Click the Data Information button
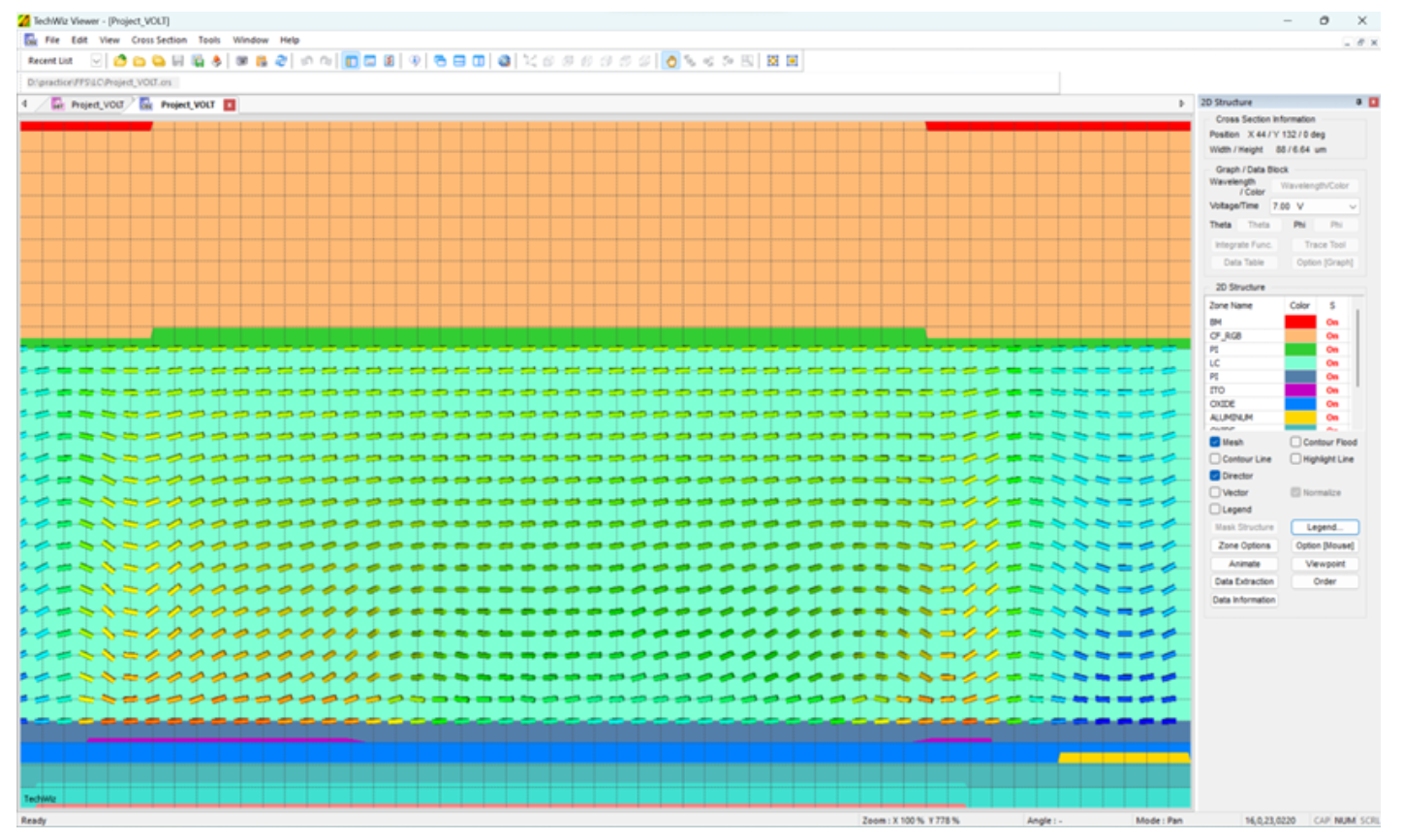Image resolution: width=1404 pixels, height=840 pixels. (1244, 600)
